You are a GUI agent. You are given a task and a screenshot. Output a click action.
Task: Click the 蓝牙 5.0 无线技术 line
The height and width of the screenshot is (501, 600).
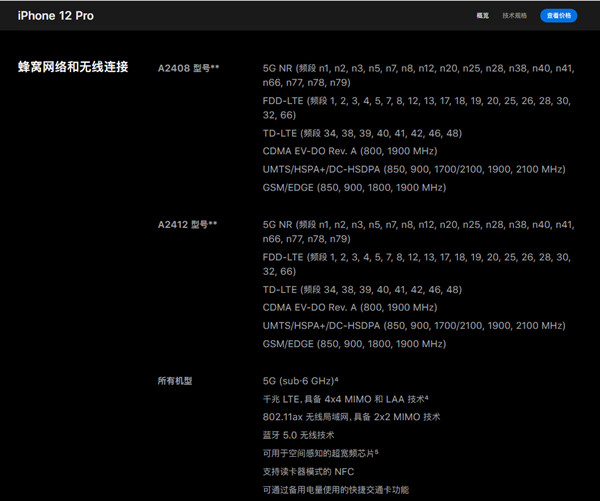click(x=298, y=435)
